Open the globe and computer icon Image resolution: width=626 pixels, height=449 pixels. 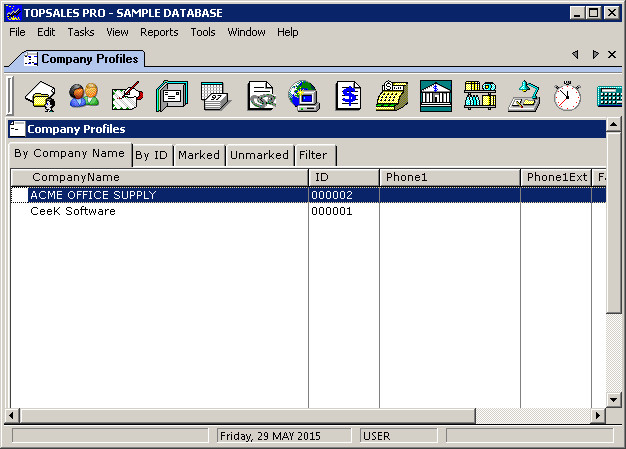coord(304,96)
